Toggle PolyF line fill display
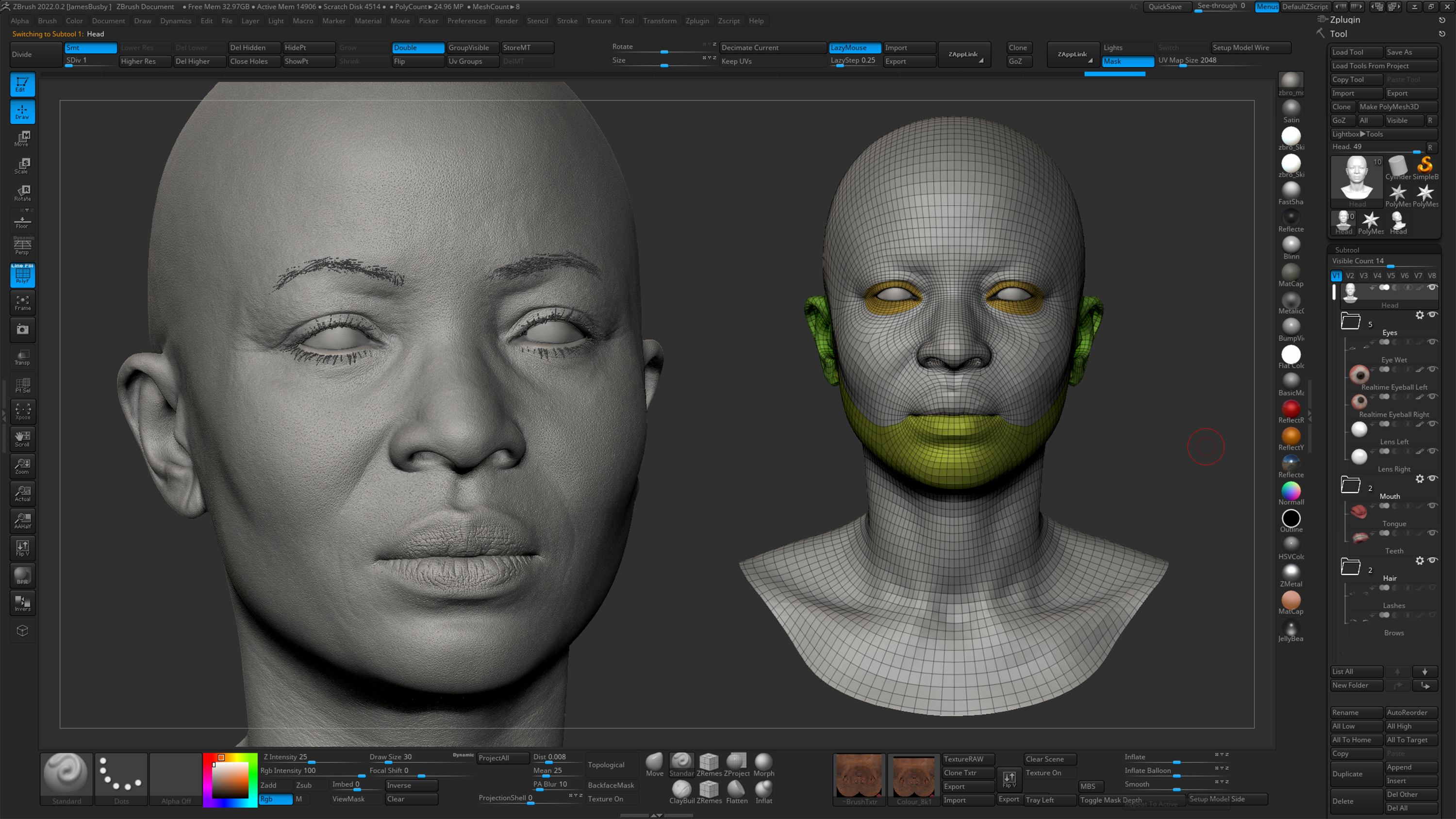The width and height of the screenshot is (1456, 819). (x=23, y=275)
